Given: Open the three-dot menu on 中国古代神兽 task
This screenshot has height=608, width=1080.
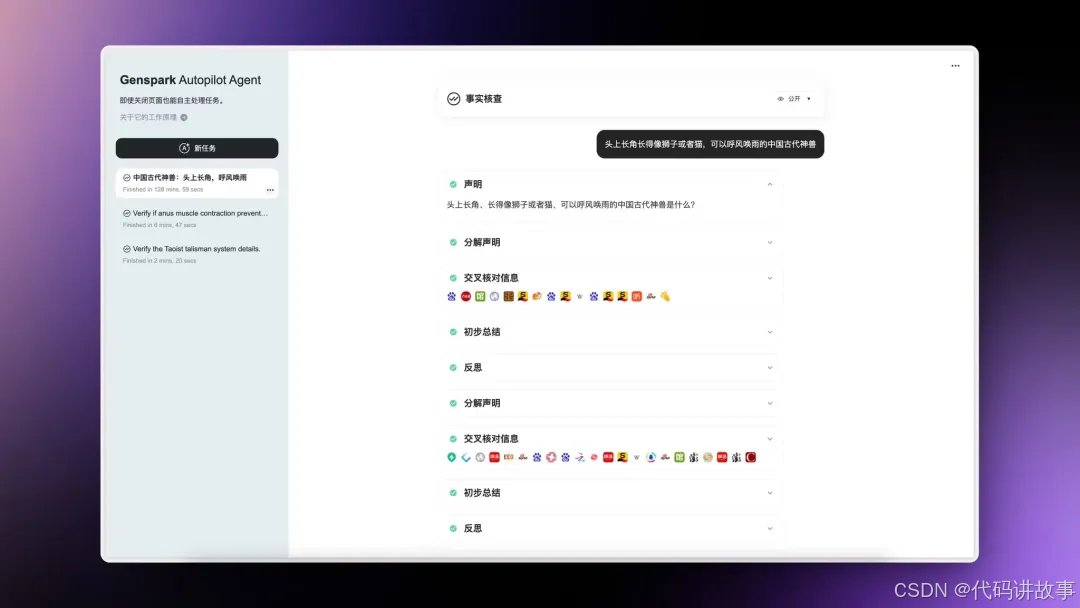Looking at the screenshot, I should [270, 190].
